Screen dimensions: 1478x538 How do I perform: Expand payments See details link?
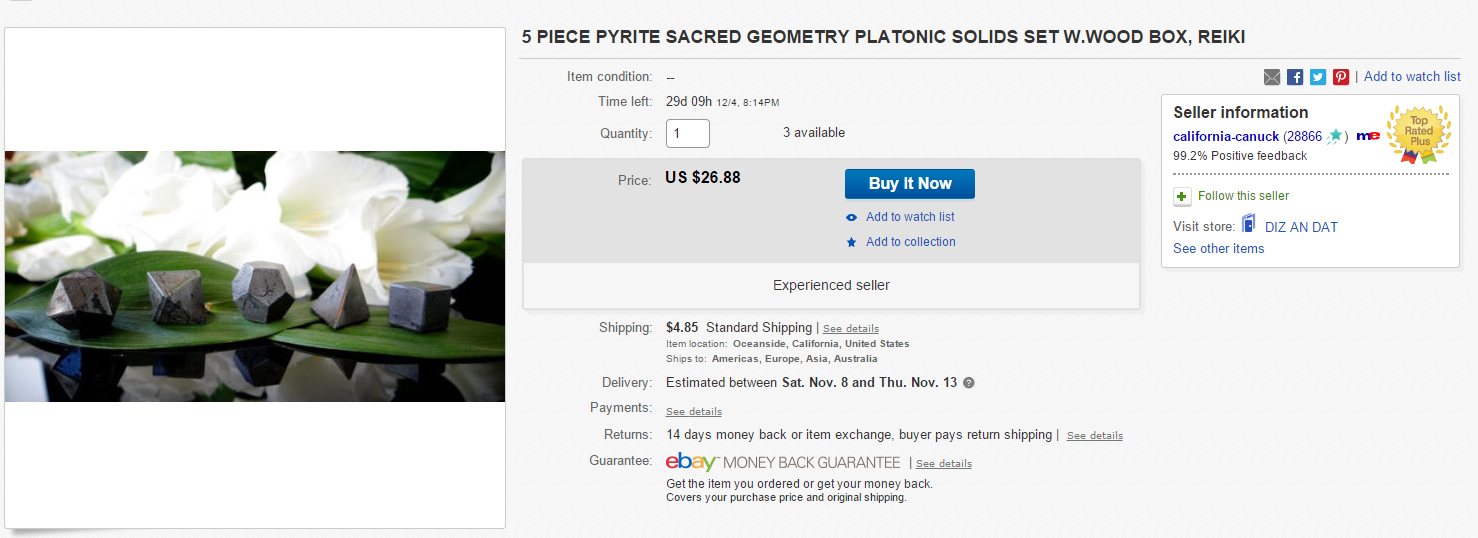pos(694,412)
